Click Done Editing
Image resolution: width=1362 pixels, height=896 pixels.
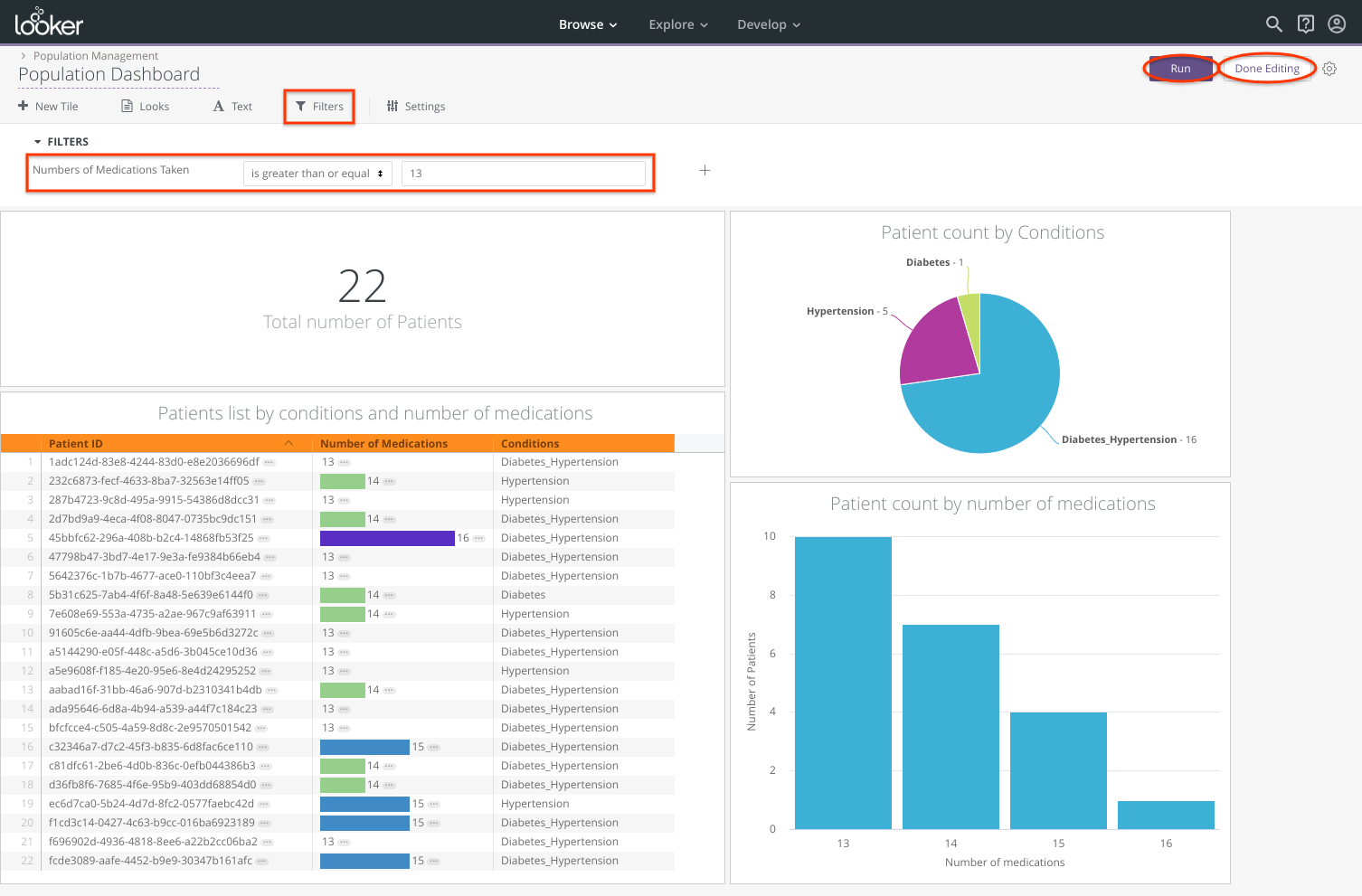(x=1266, y=69)
